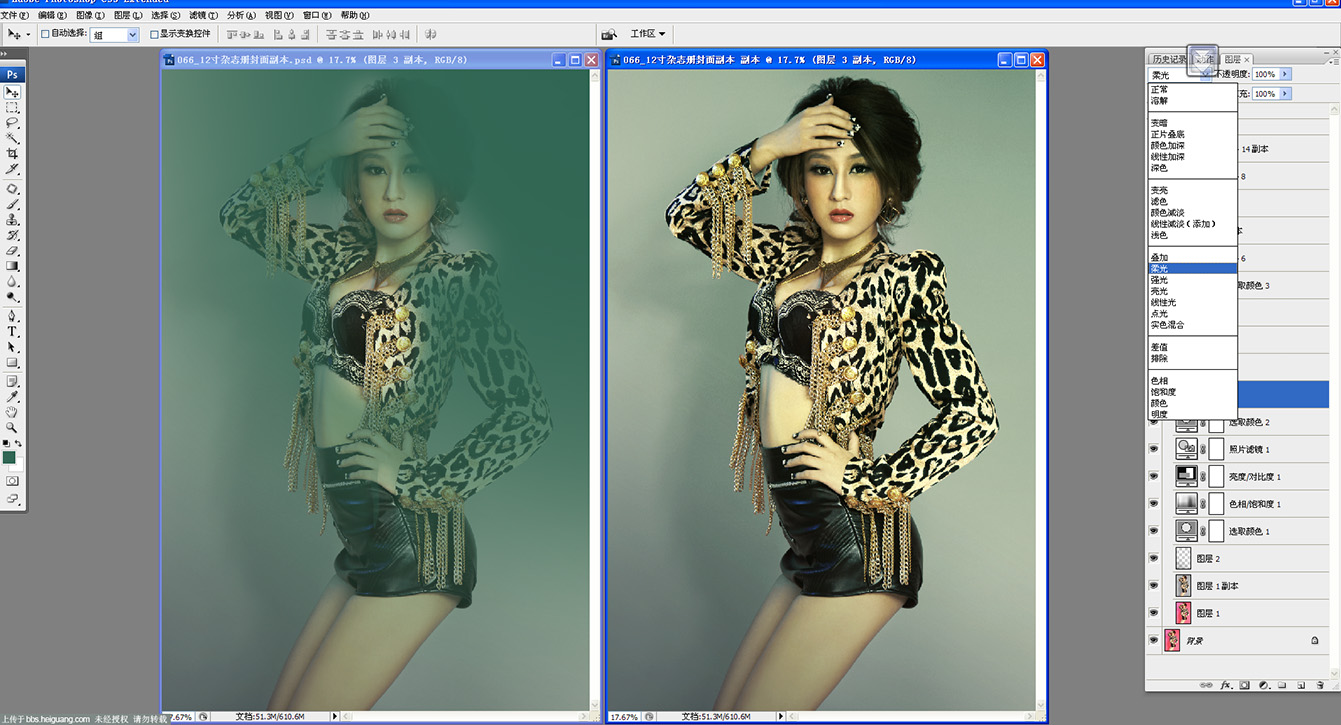1341x725 pixels.
Task: Select the Hand tool
Action: (x=12, y=412)
